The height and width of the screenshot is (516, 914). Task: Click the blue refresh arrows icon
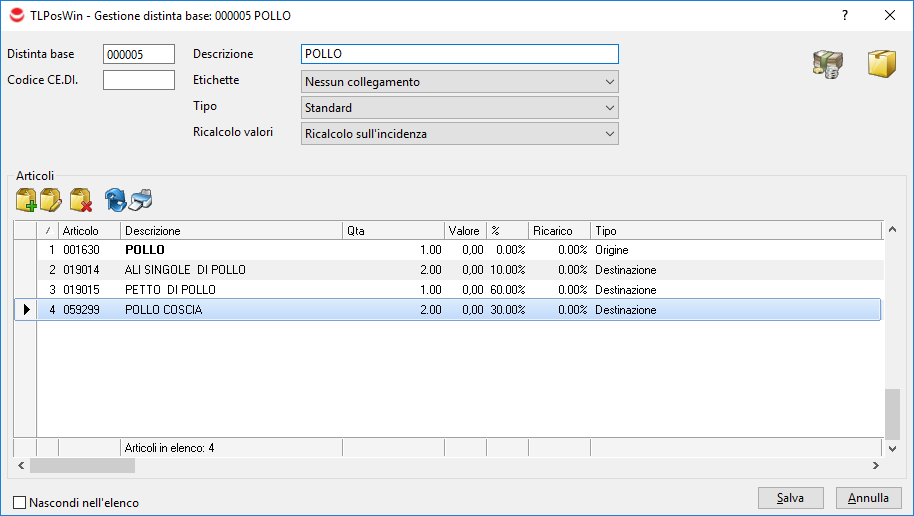116,200
